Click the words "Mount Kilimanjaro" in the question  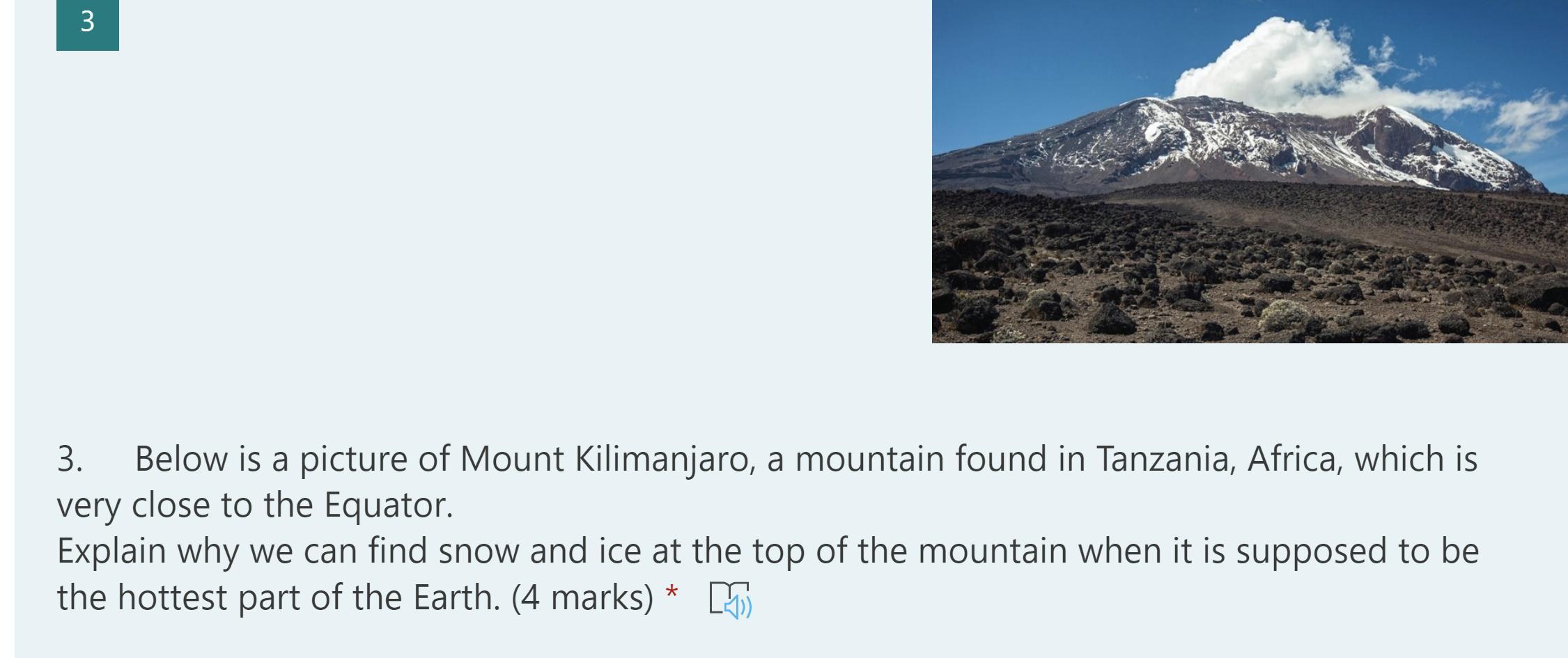tap(604, 460)
